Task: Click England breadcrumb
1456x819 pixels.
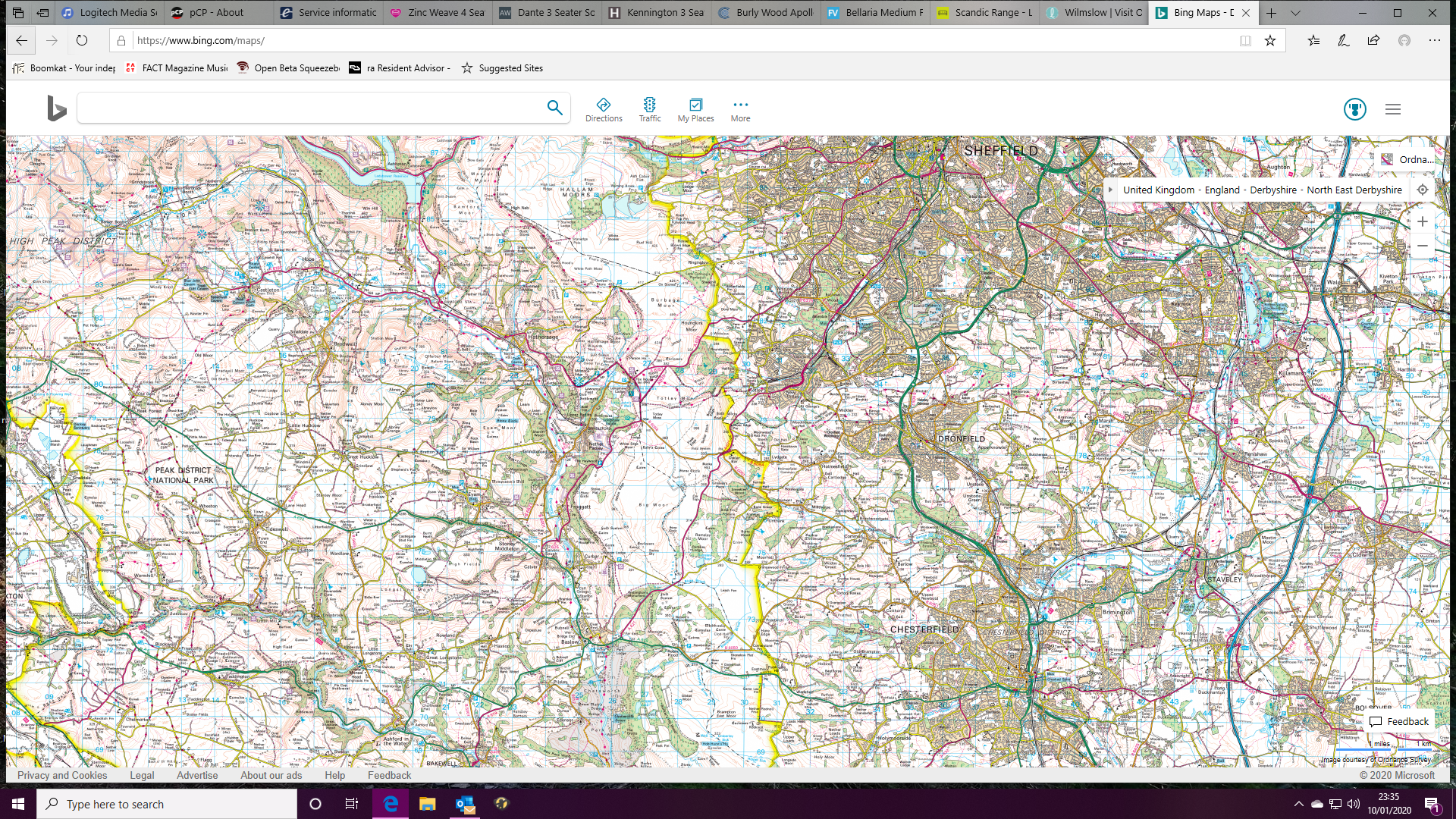Action: pyautogui.click(x=1222, y=190)
